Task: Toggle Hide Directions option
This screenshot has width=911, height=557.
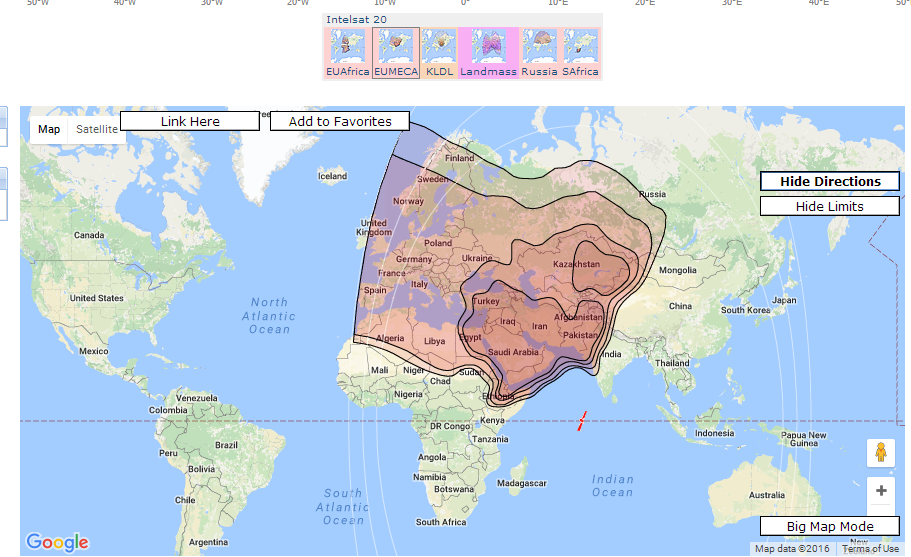Action: point(830,181)
